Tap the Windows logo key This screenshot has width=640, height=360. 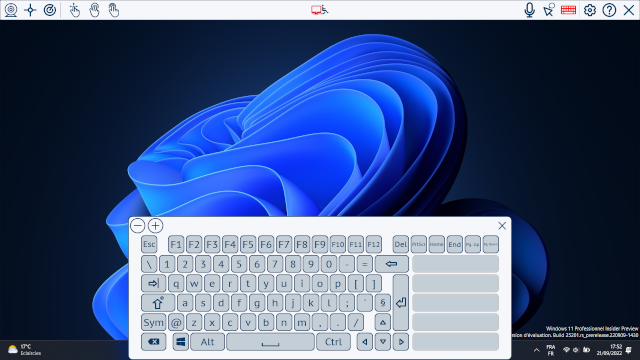coord(180,342)
